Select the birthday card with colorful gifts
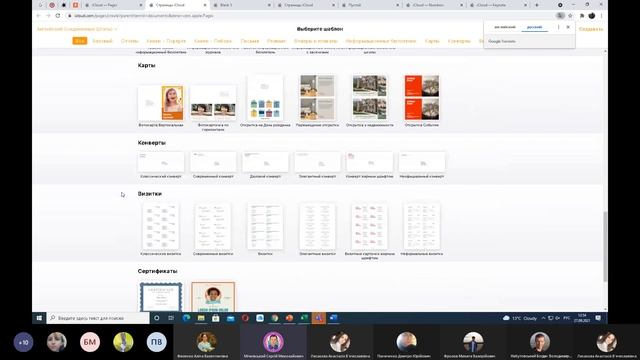The height and width of the screenshot is (360, 640). click(x=265, y=98)
